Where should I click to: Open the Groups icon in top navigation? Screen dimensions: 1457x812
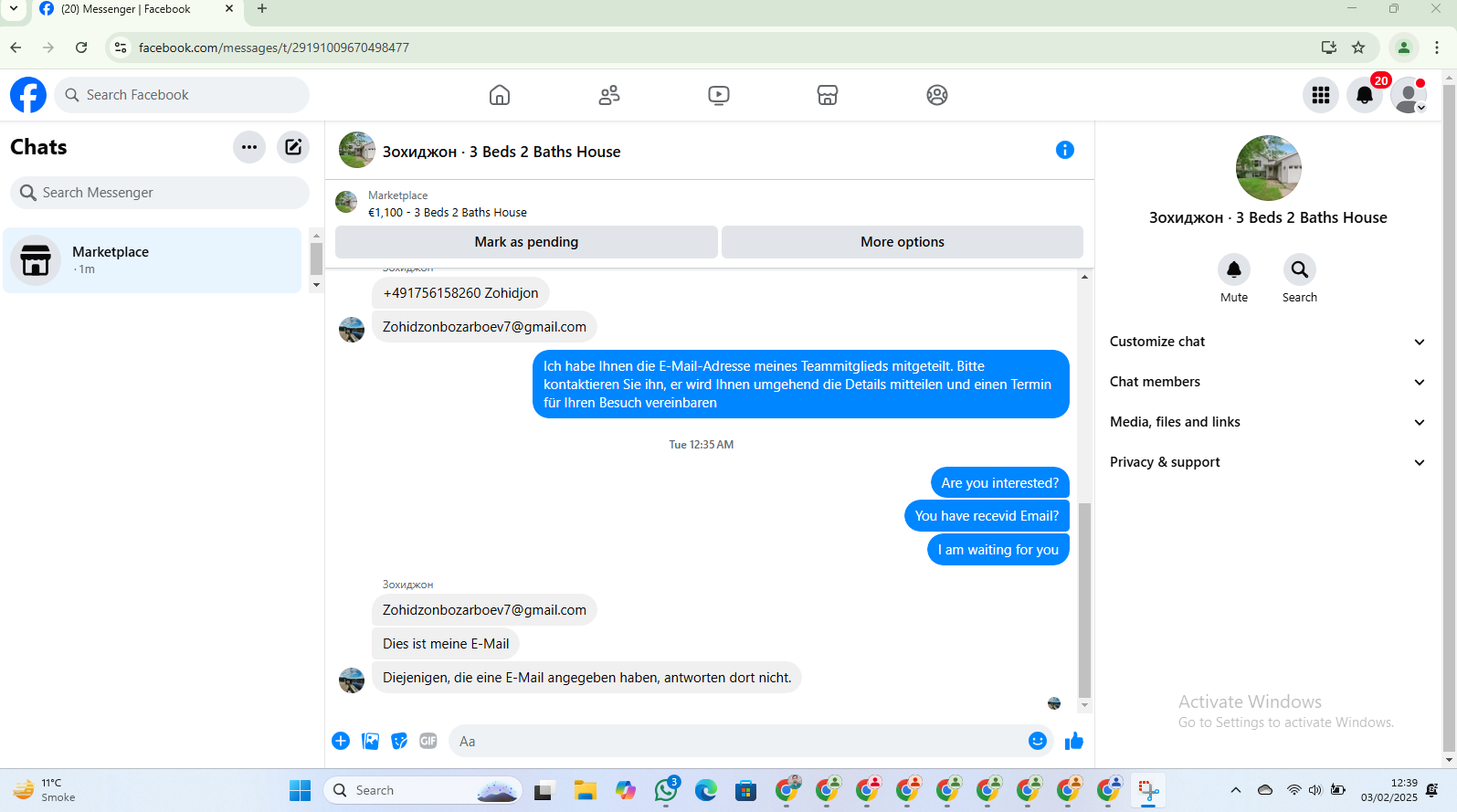coord(937,95)
